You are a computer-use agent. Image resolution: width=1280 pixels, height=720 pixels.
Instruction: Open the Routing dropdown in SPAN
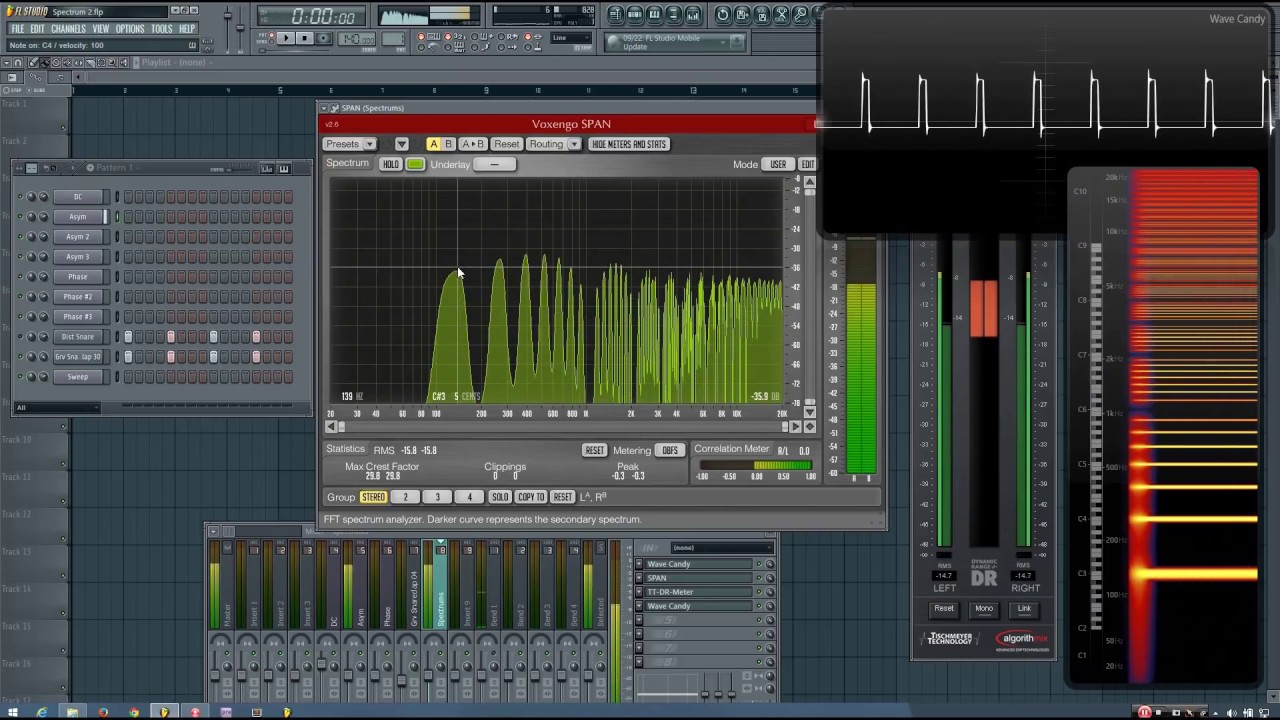tap(553, 144)
